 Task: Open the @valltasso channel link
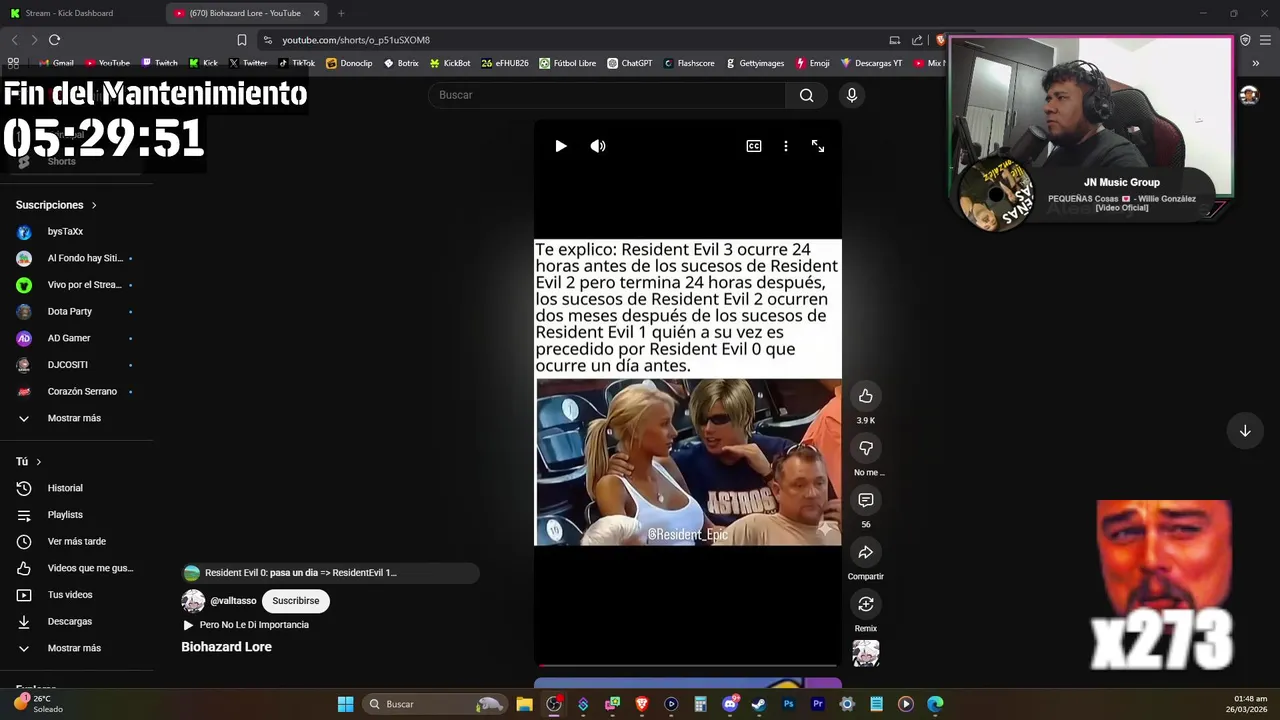click(233, 601)
